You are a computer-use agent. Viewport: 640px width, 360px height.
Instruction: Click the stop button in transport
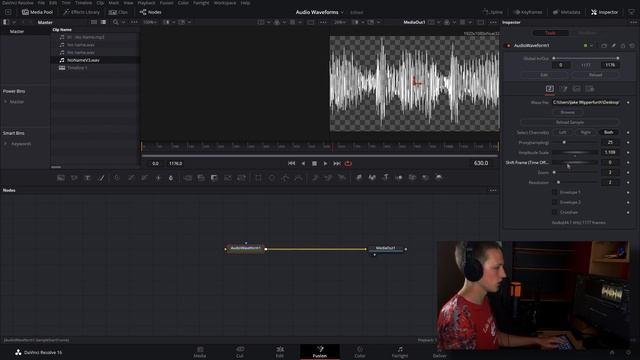[314, 163]
